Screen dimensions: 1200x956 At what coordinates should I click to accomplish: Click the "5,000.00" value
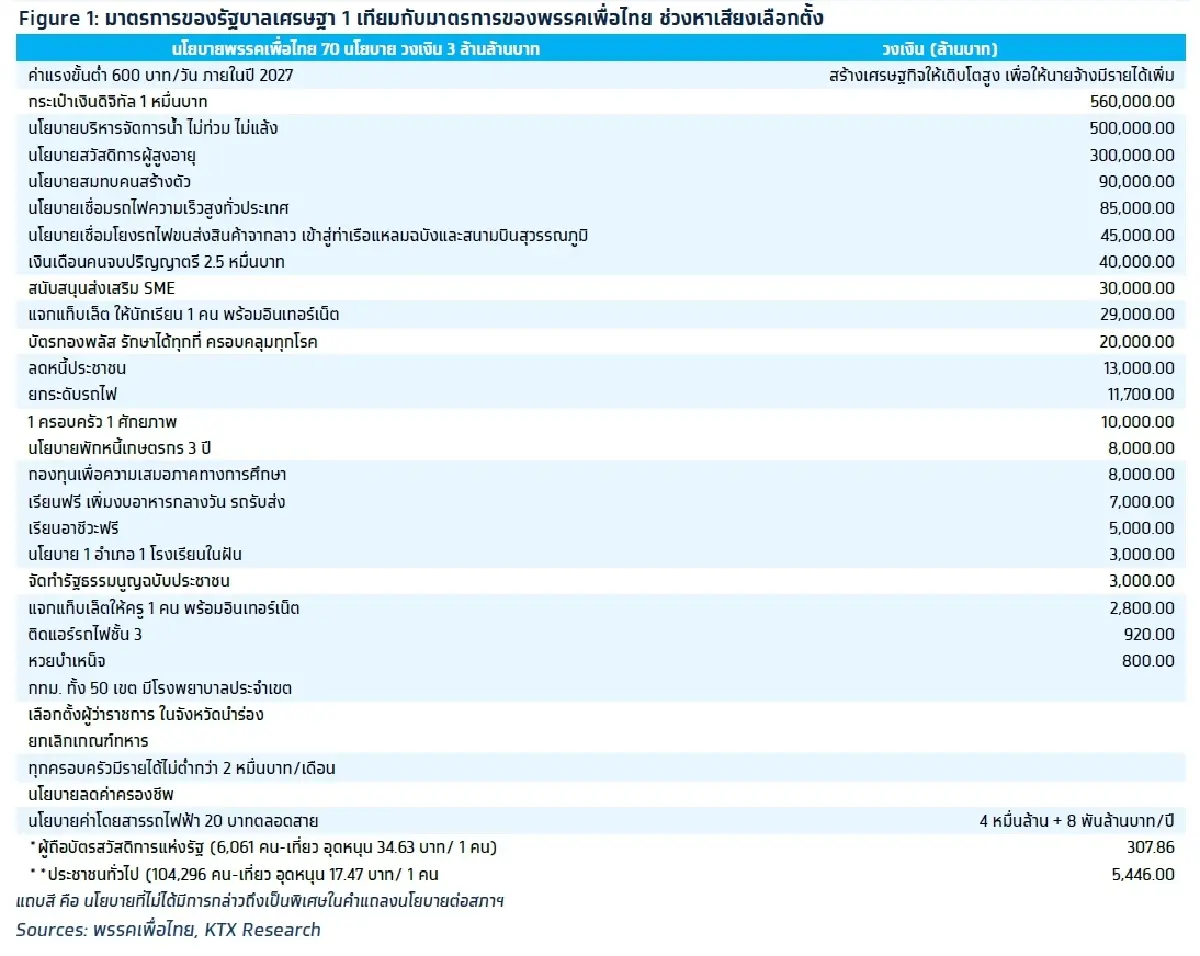coord(1141,528)
